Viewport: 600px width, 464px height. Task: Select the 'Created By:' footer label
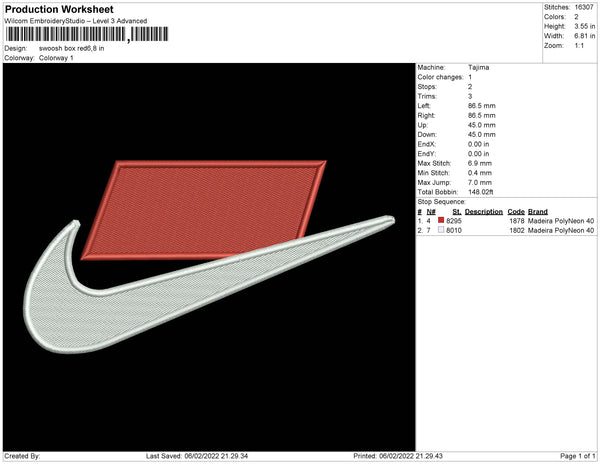pos(22,456)
